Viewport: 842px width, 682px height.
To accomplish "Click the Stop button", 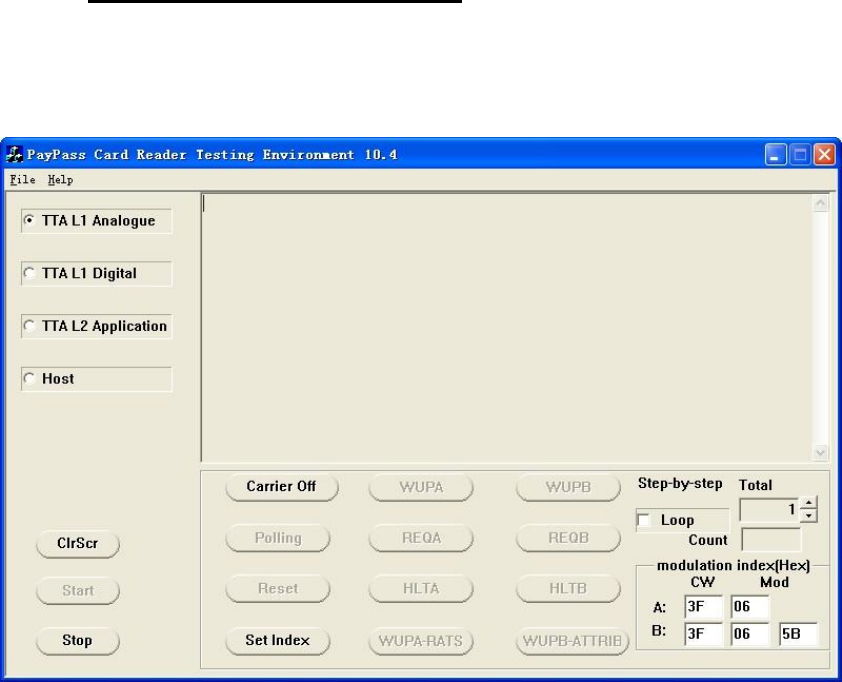I will tap(77, 640).
